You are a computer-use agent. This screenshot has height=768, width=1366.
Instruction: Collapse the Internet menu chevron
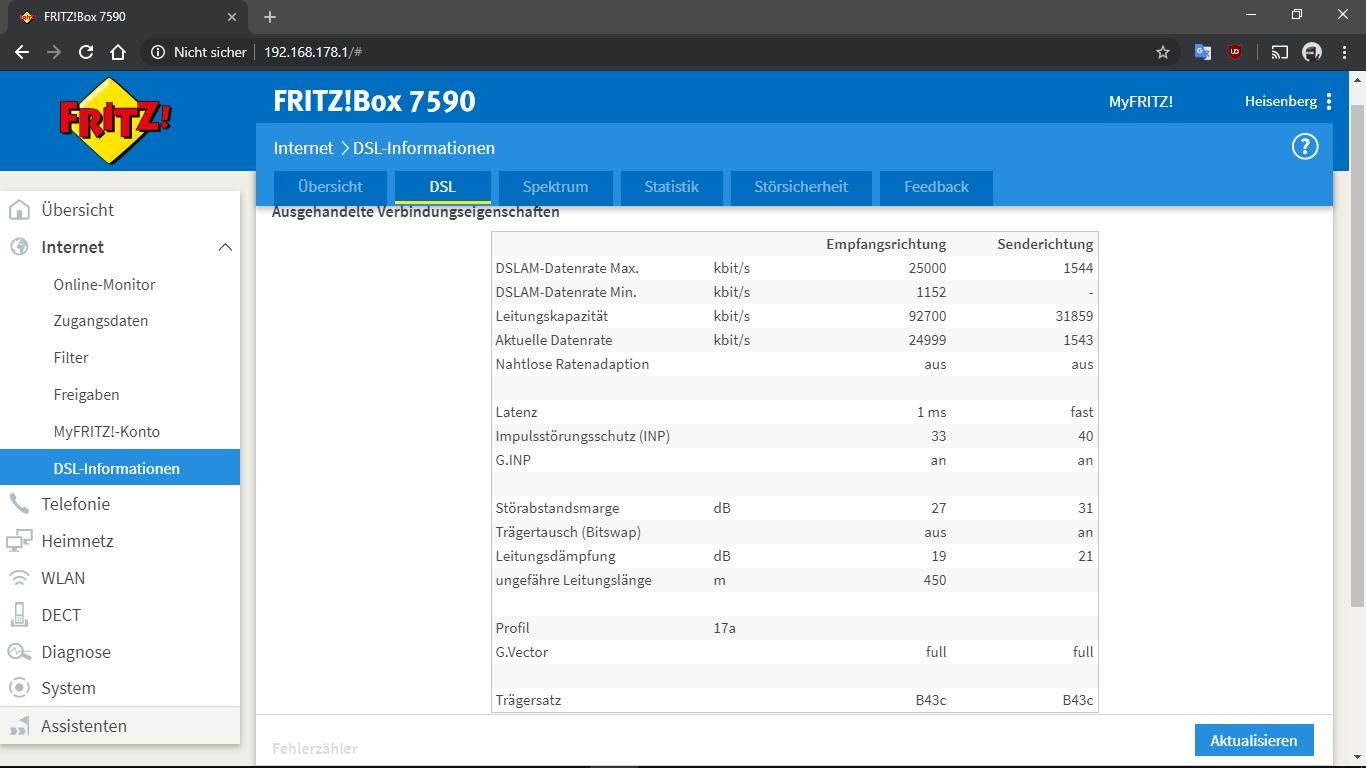click(225, 247)
